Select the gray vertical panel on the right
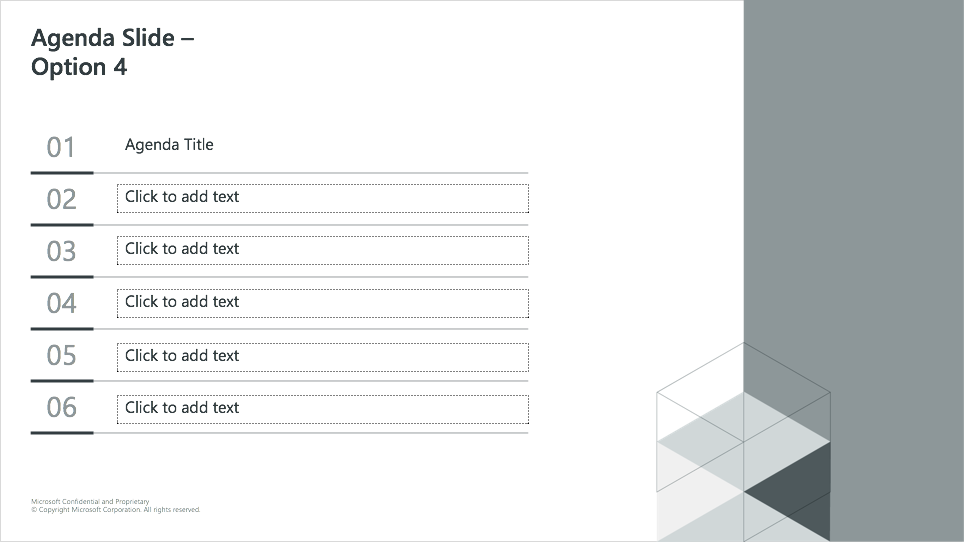Screen dimensions: 964x542 click(x=853, y=271)
